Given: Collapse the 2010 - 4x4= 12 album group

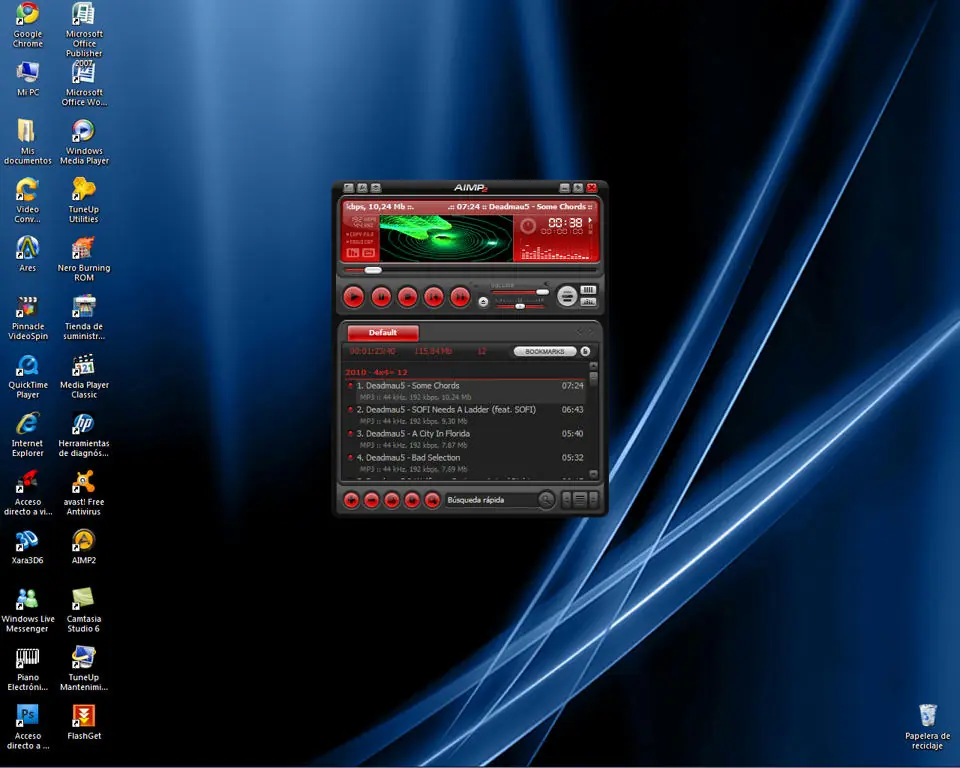Looking at the screenshot, I should pyautogui.click(x=376, y=372).
